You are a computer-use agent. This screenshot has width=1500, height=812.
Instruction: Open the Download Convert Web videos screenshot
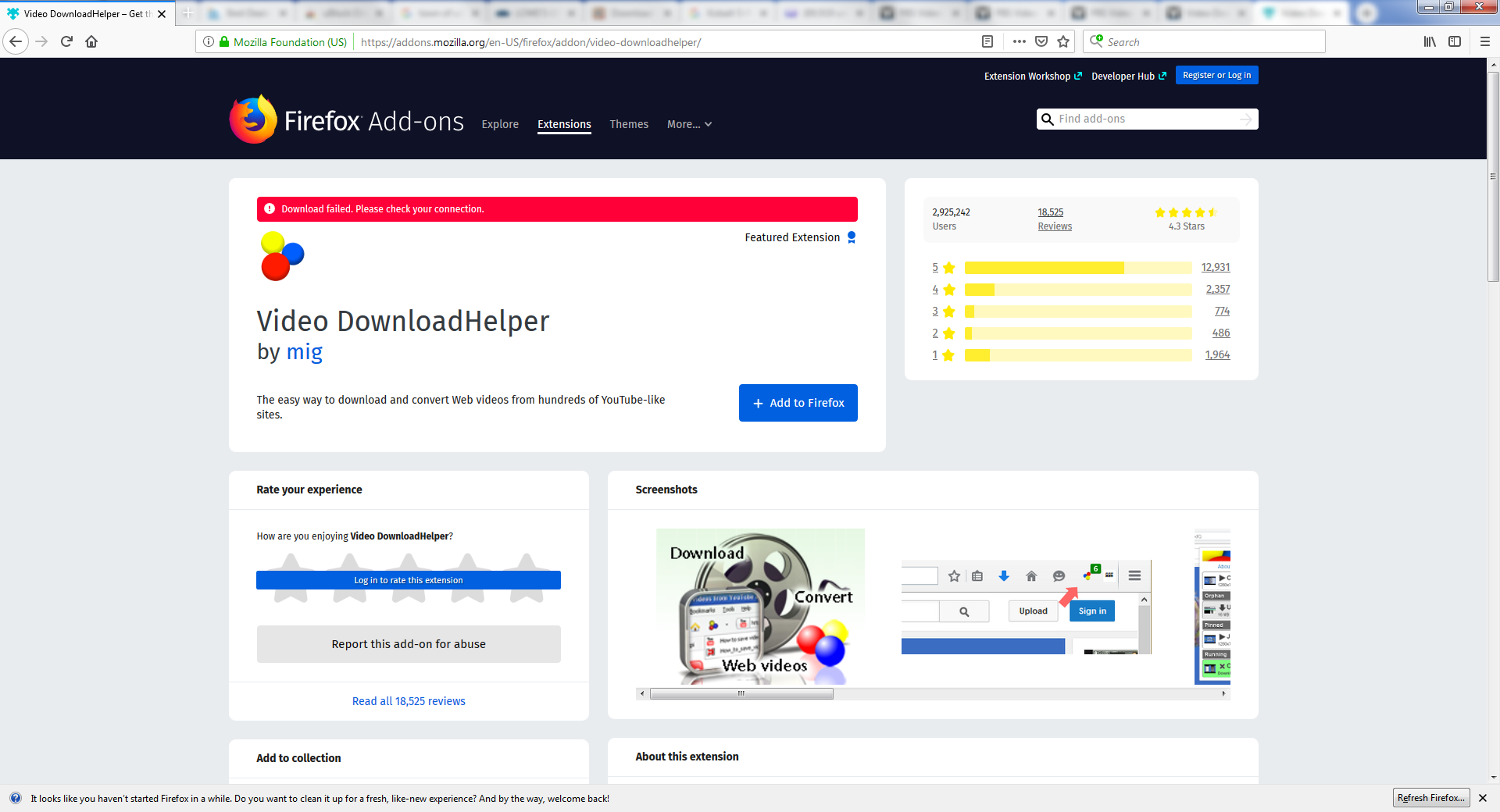(x=760, y=607)
